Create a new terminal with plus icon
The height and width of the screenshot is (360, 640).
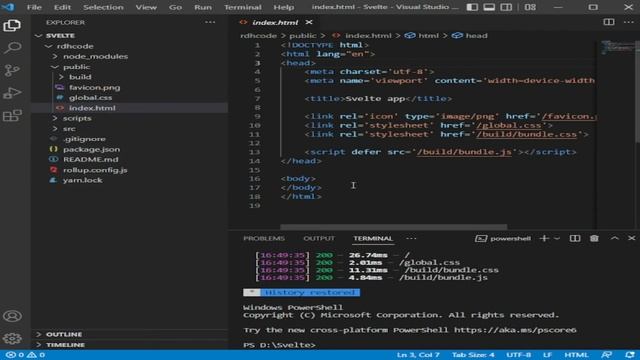[x=544, y=238]
